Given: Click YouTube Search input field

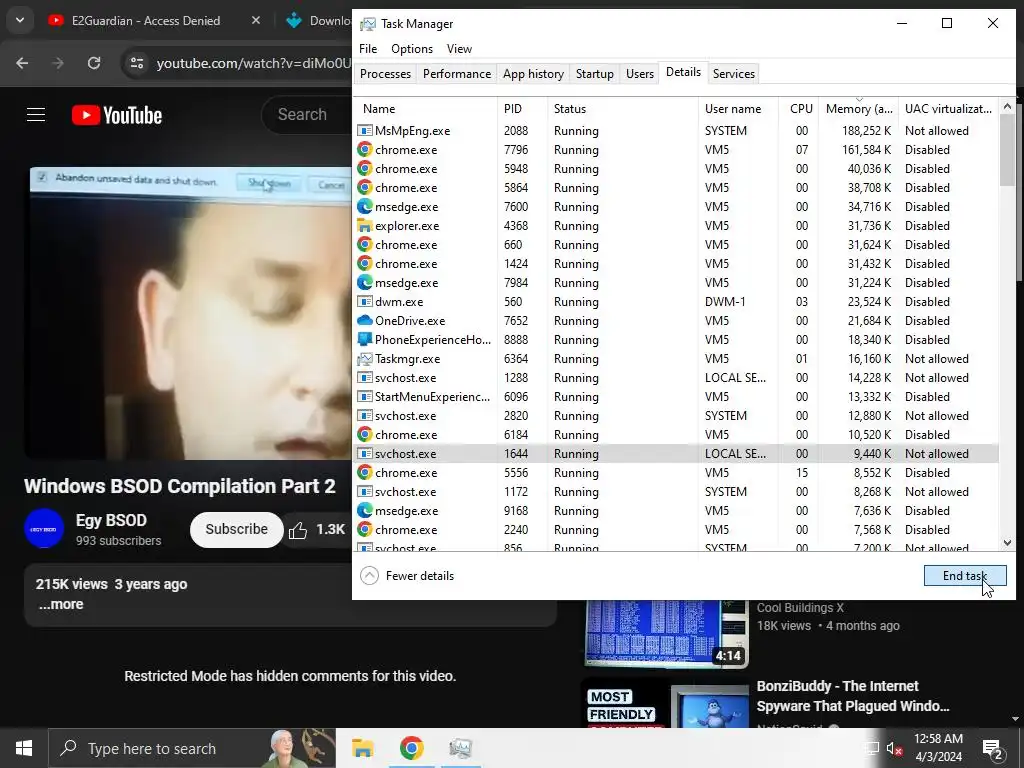Looking at the screenshot, I should 307,115.
